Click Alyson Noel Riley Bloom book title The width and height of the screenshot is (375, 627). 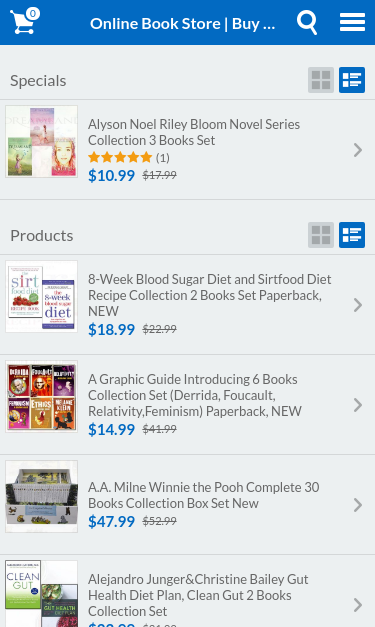point(194,132)
